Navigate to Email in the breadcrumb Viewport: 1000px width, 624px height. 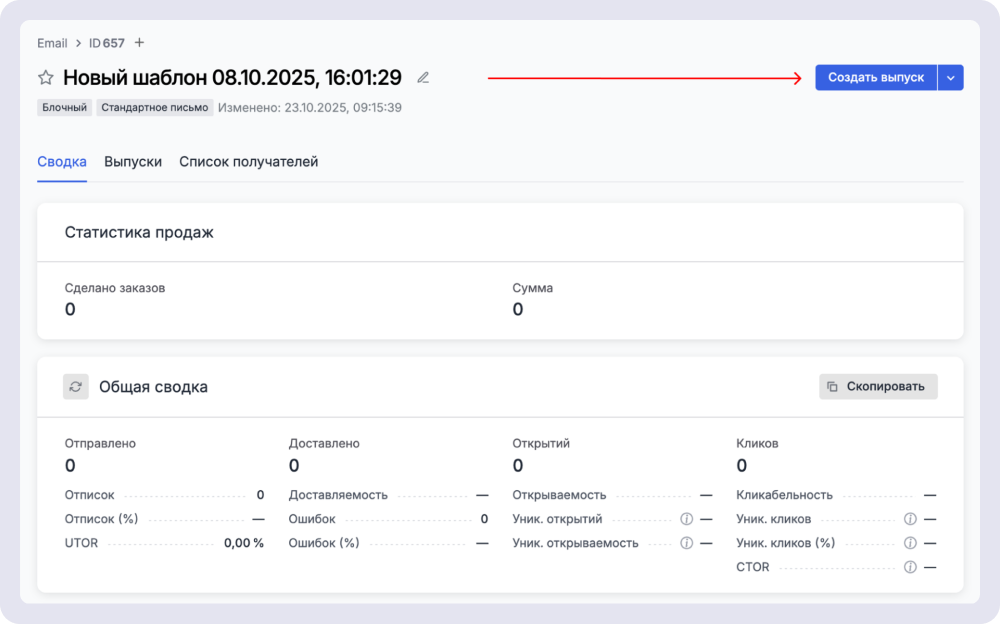(x=52, y=43)
